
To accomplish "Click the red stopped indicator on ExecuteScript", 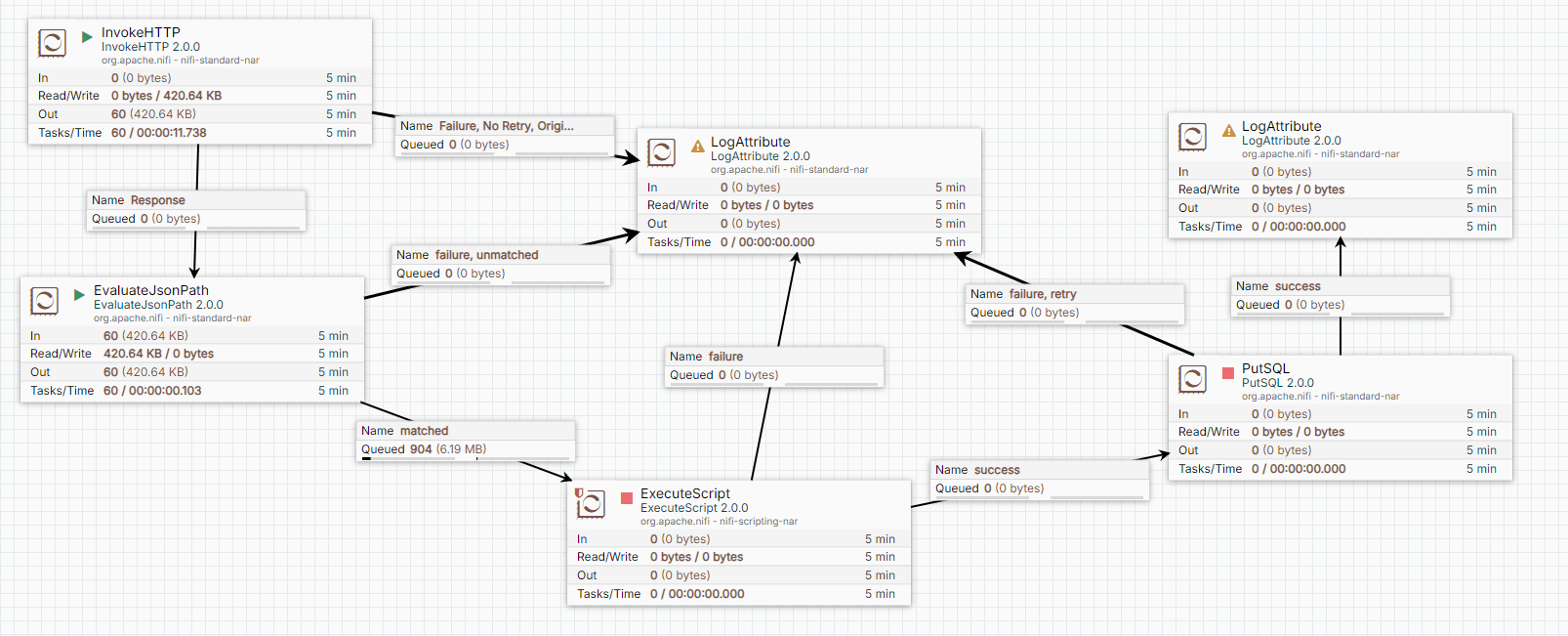I will (x=627, y=498).
